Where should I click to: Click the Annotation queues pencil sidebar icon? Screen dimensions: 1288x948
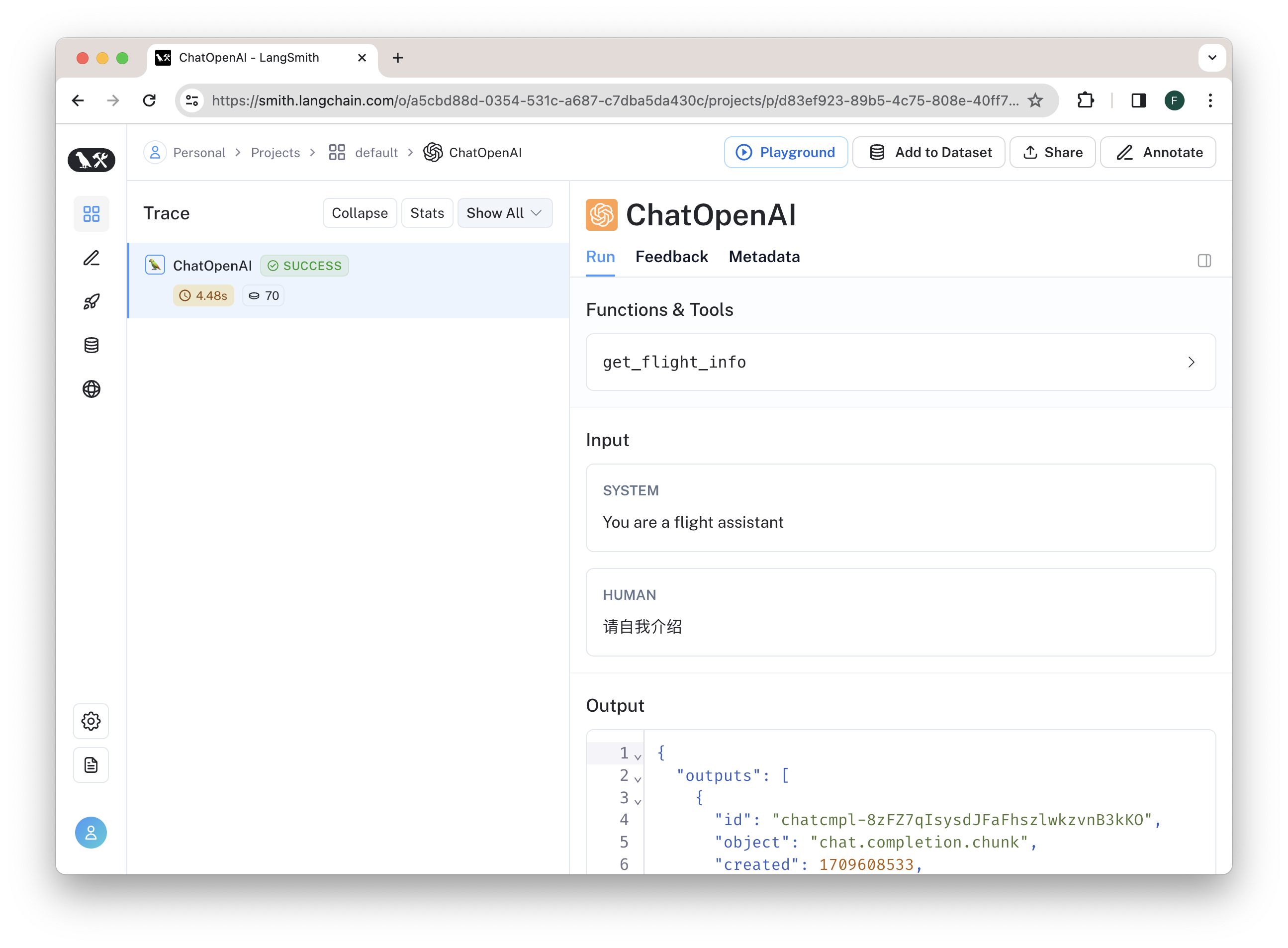(x=91, y=258)
